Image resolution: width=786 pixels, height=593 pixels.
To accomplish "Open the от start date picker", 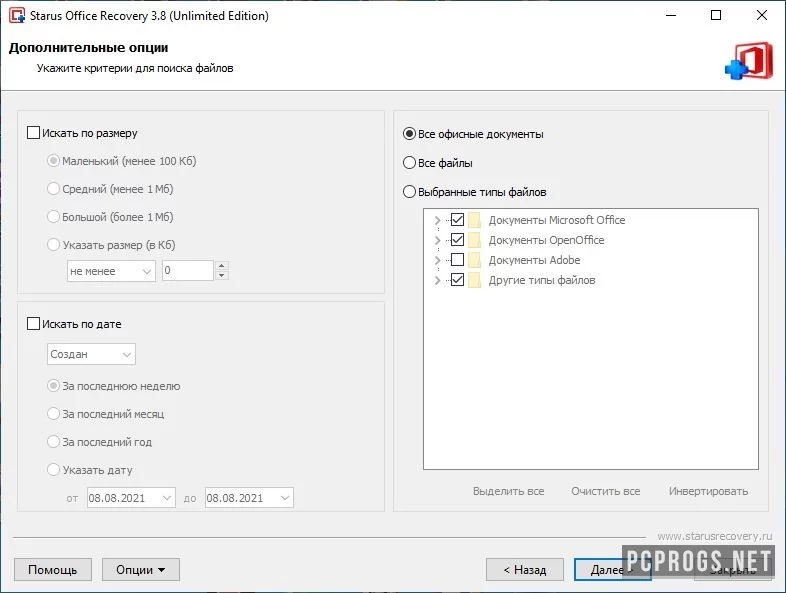I will click(131, 498).
